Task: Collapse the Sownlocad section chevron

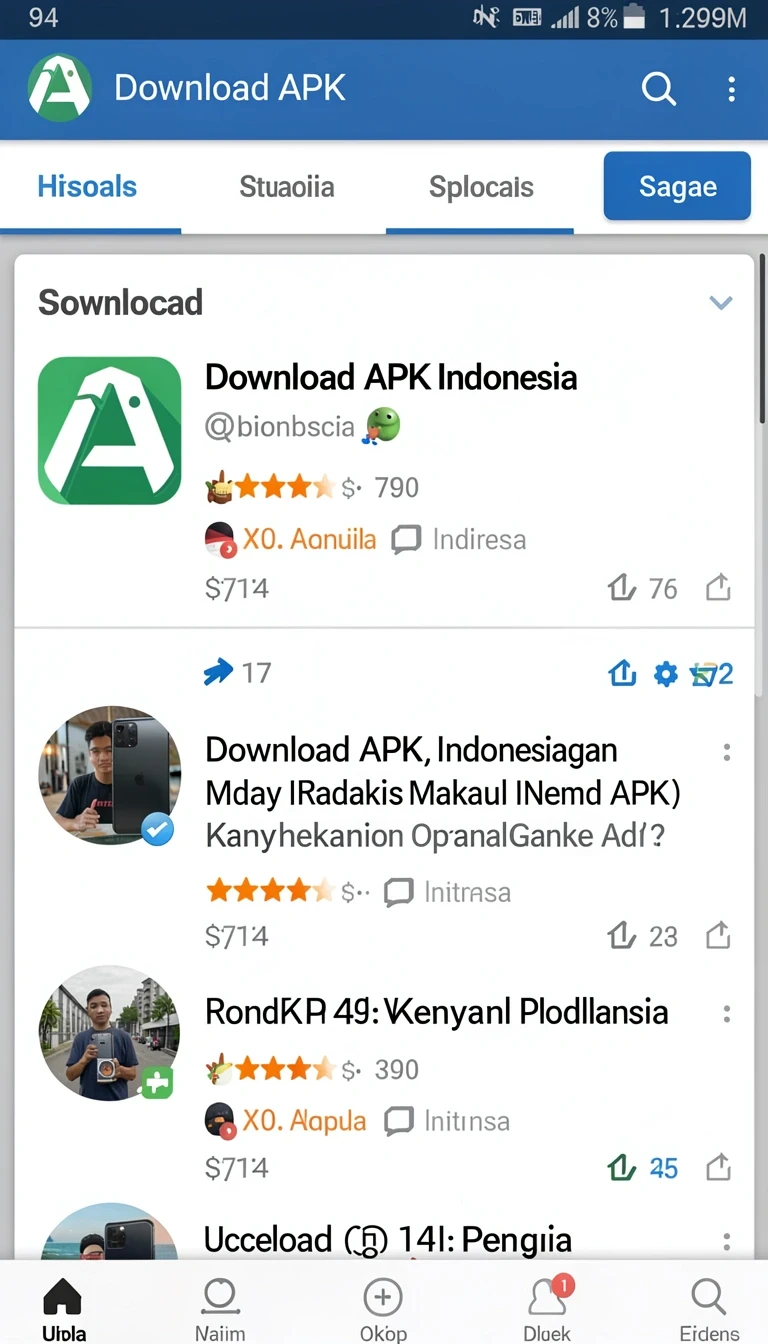Action: (721, 303)
